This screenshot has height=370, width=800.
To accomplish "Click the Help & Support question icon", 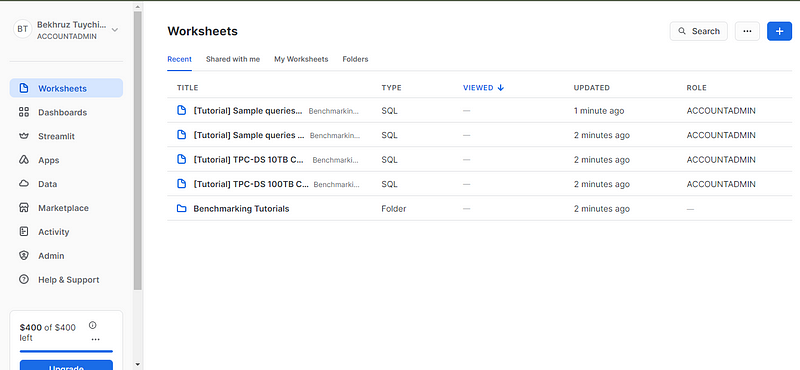I will click(x=24, y=280).
